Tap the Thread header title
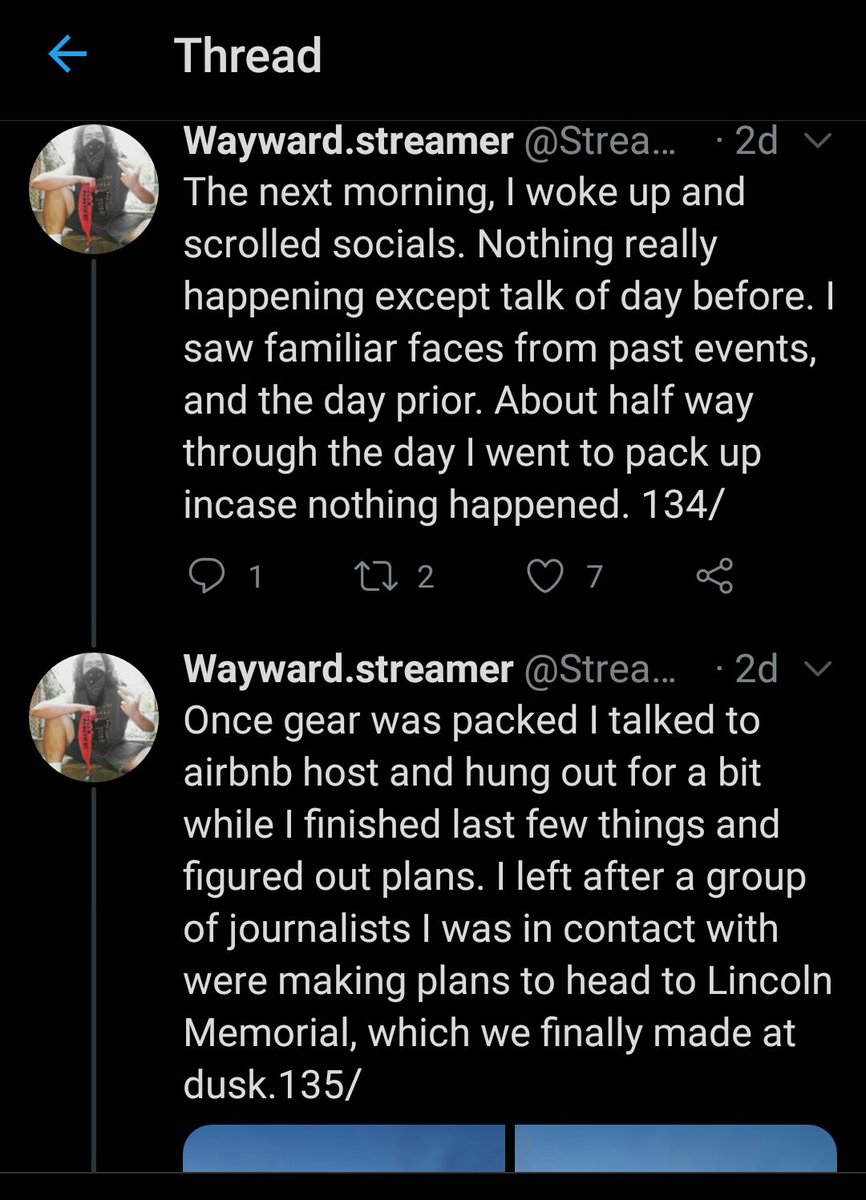Image resolution: width=866 pixels, height=1200 pixels. tap(249, 56)
